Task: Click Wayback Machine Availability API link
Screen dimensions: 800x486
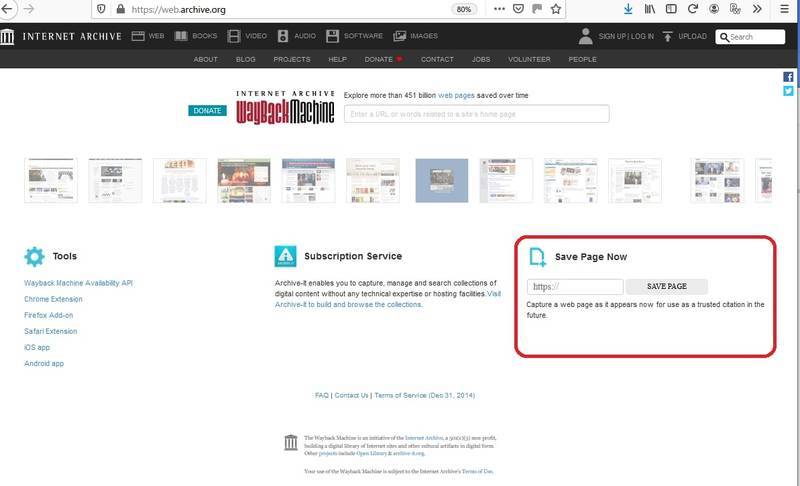Action: [x=79, y=283]
